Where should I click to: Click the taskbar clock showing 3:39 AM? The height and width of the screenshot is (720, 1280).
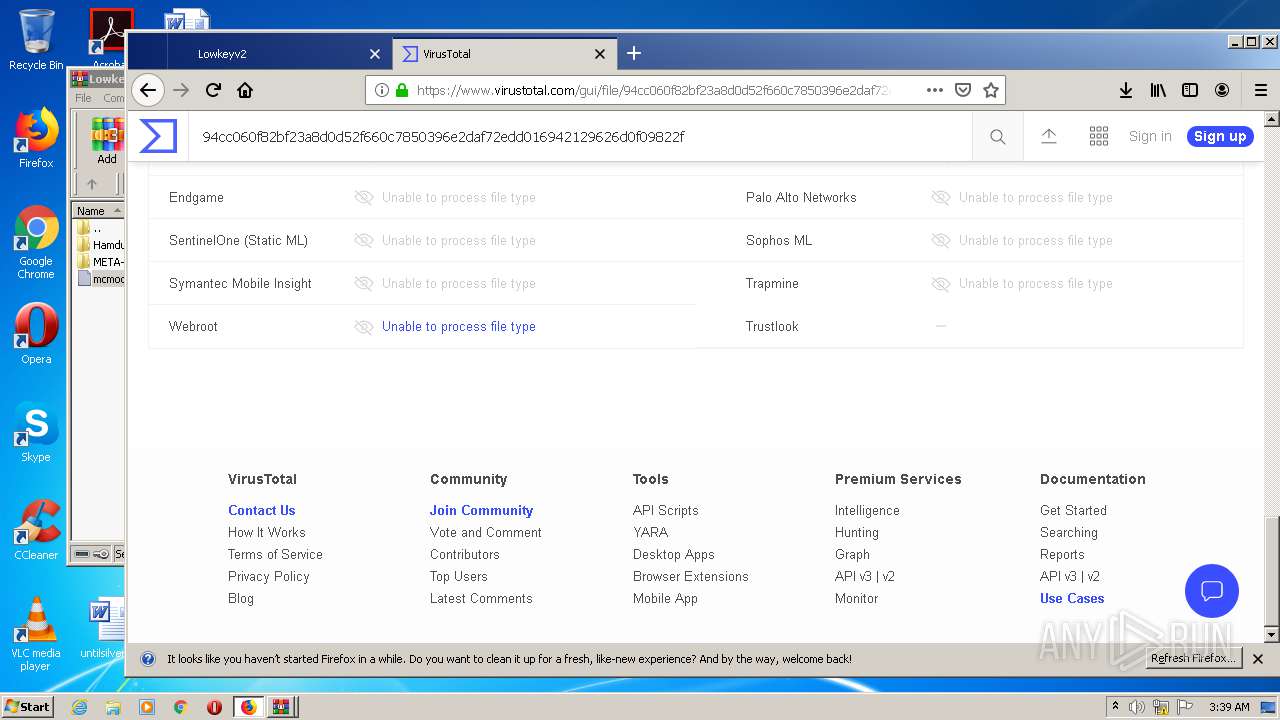[x=1229, y=707]
